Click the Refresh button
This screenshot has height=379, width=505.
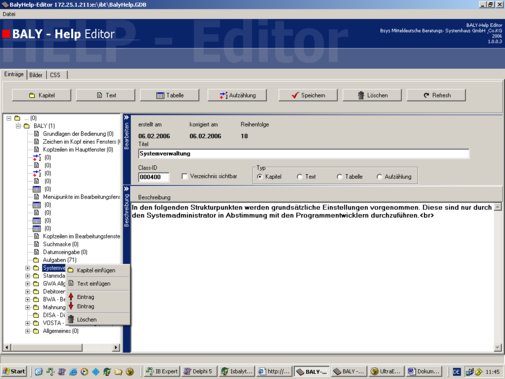pyautogui.click(x=436, y=95)
